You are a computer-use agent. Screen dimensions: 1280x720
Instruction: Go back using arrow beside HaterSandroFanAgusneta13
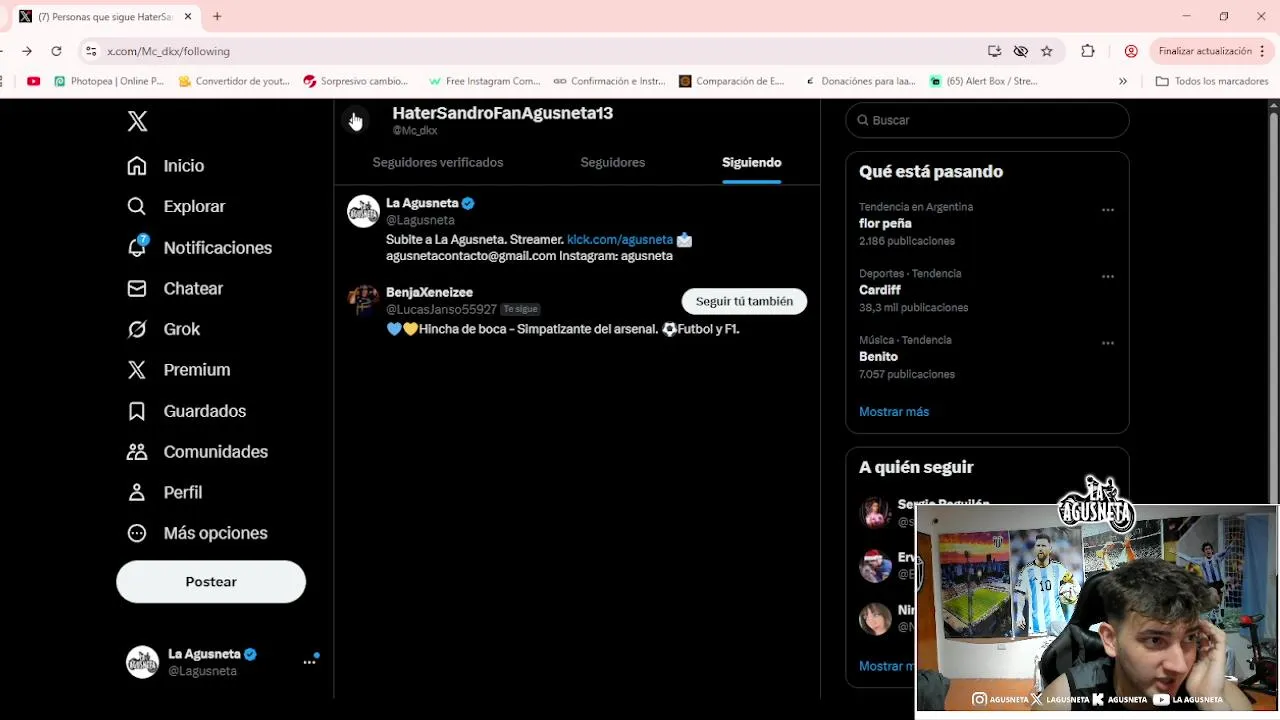[354, 121]
